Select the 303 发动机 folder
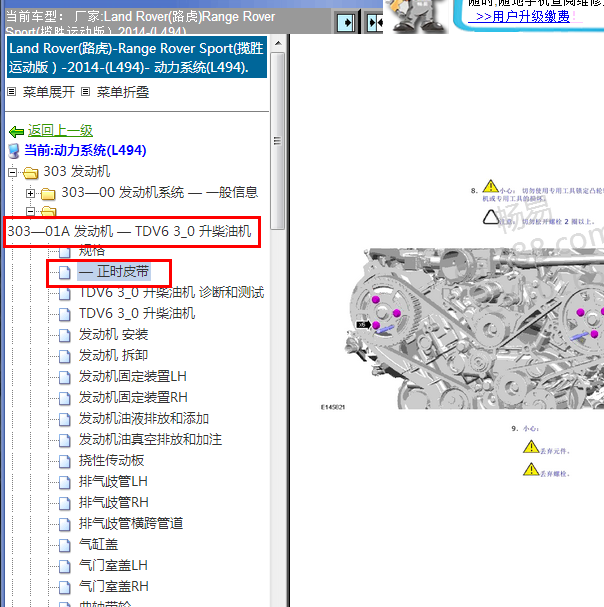This screenshot has height=607, width=604. pos(77,171)
